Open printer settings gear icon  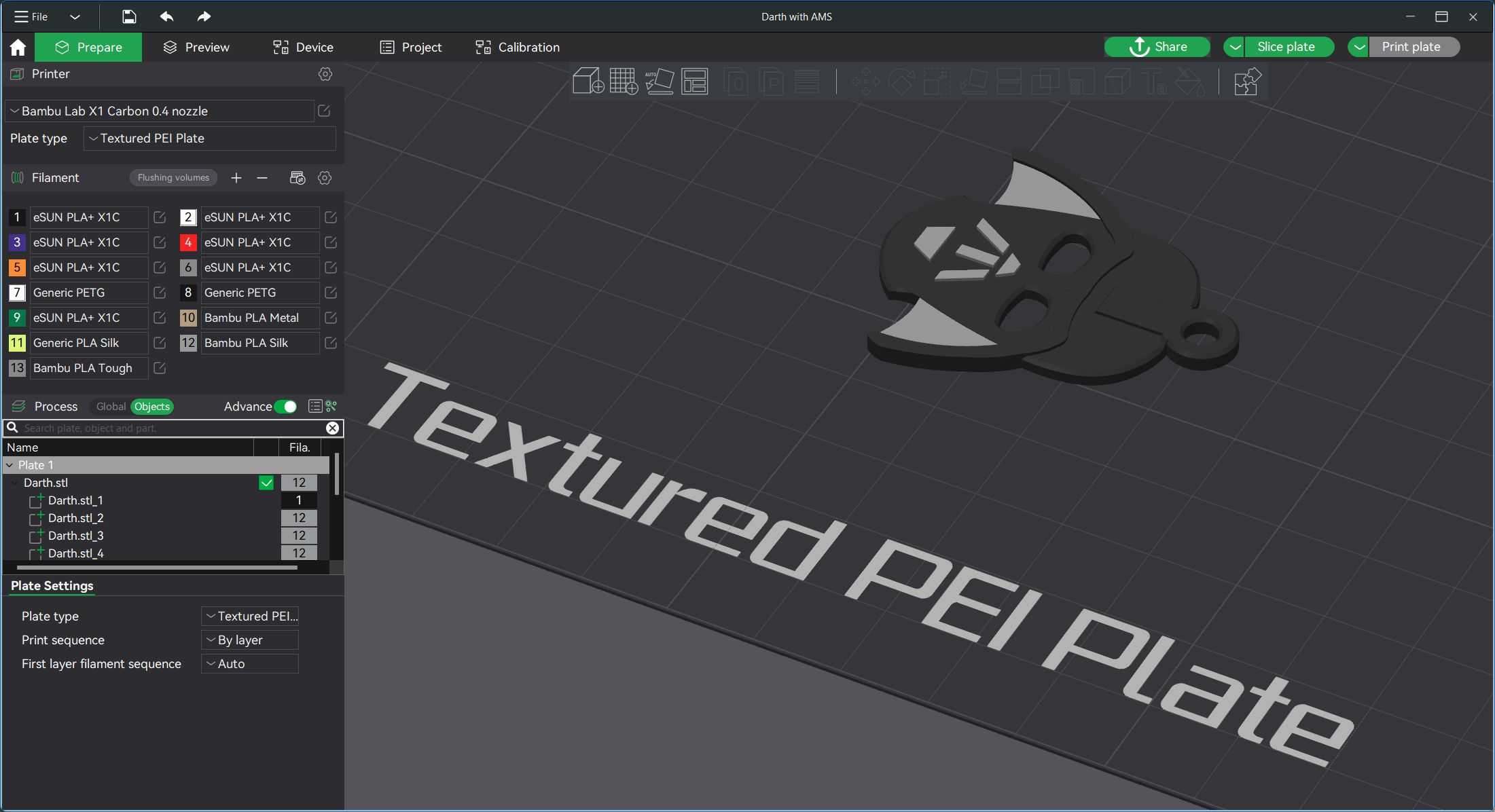[325, 74]
